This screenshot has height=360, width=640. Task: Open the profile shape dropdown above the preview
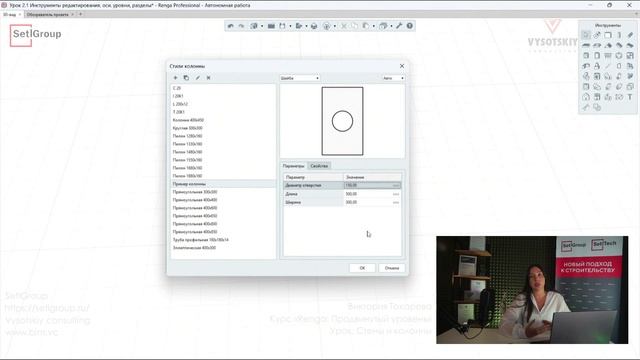click(x=300, y=78)
